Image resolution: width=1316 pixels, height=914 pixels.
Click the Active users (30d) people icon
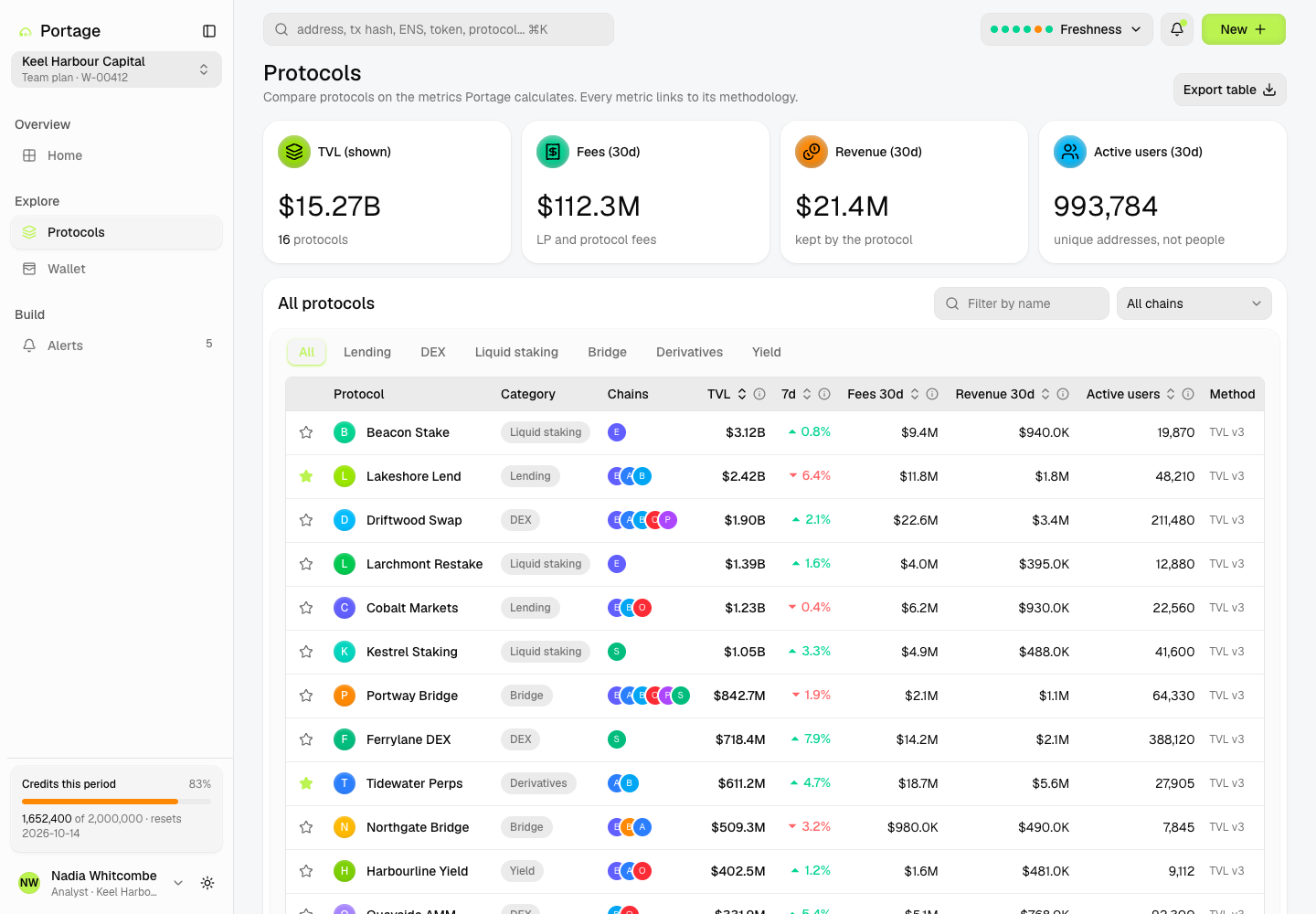click(x=1070, y=152)
